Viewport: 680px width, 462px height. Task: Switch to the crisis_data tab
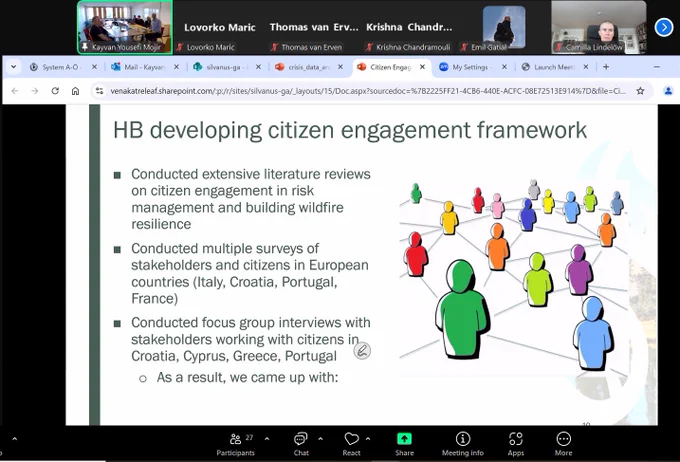pyautogui.click(x=309, y=67)
